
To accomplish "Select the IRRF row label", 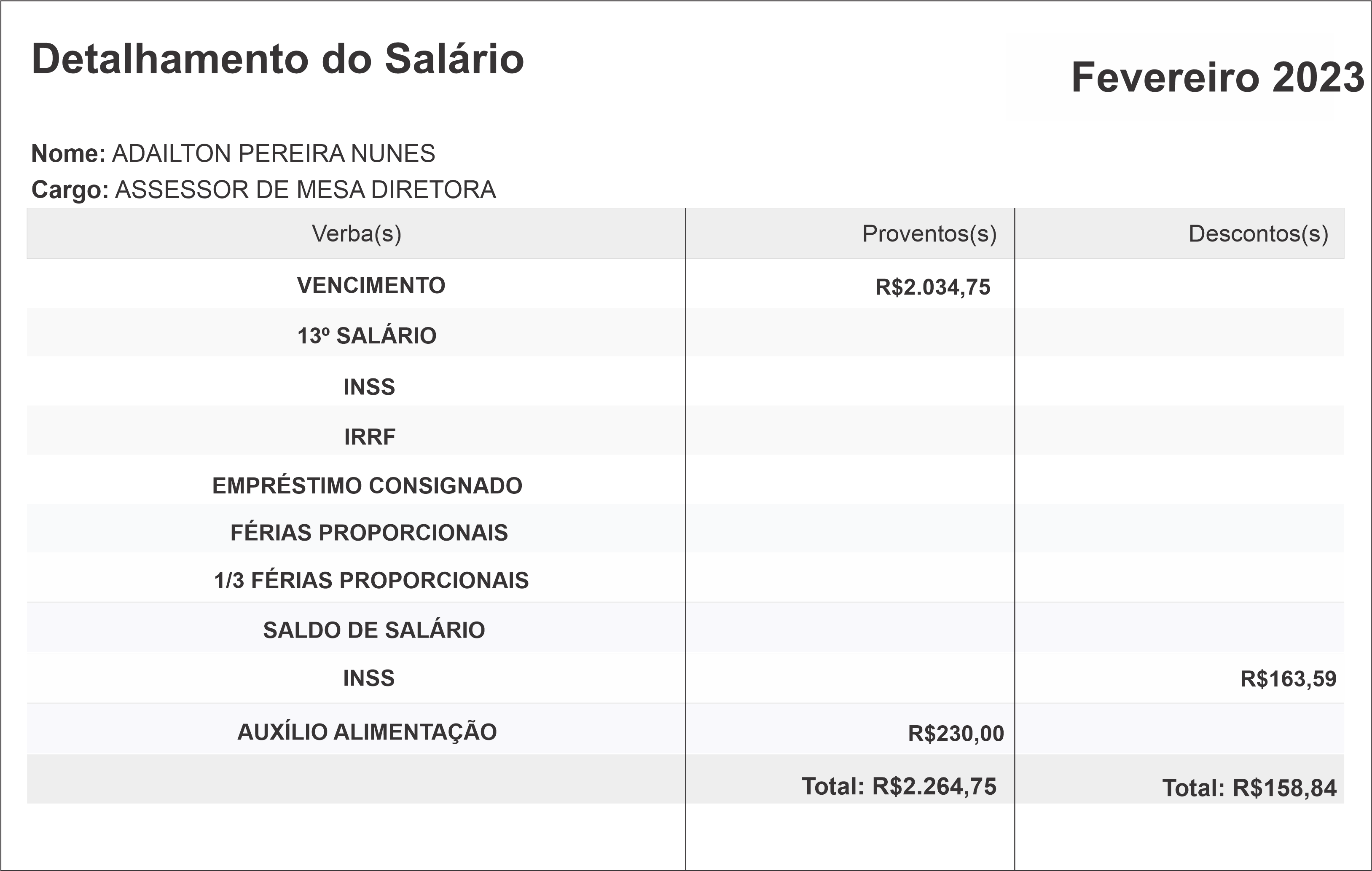I will point(370,437).
